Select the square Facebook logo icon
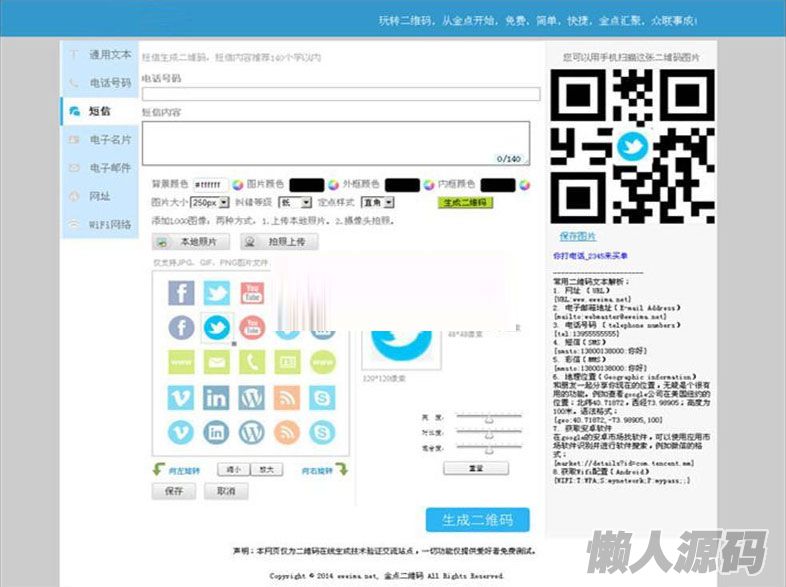786x587 pixels. 181,293
